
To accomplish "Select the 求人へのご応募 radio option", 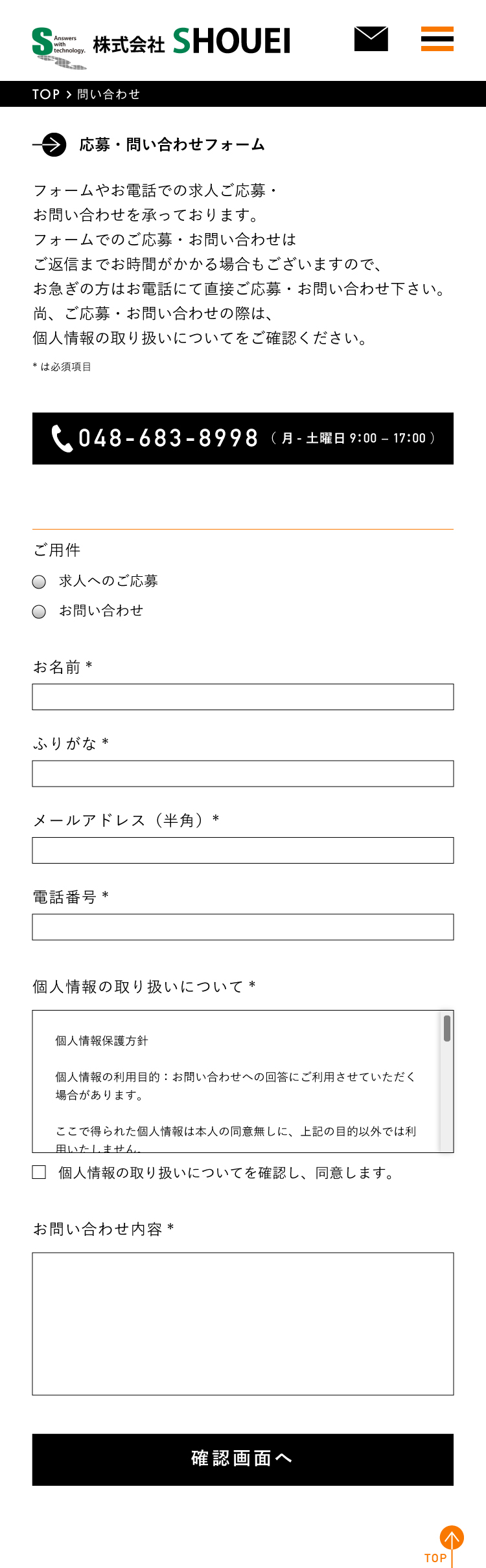I will click(x=39, y=581).
